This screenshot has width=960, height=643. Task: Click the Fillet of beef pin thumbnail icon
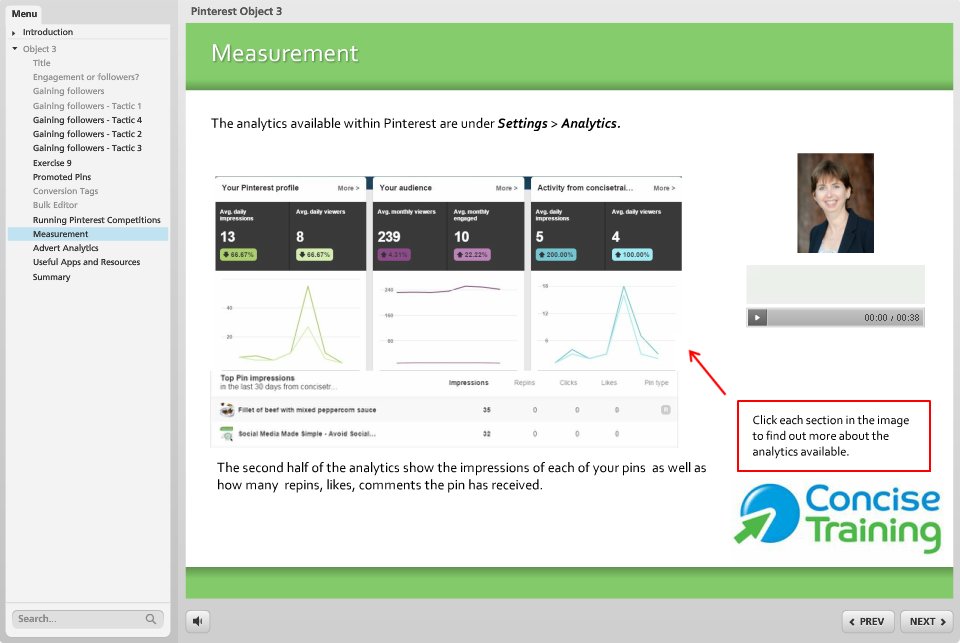227,409
